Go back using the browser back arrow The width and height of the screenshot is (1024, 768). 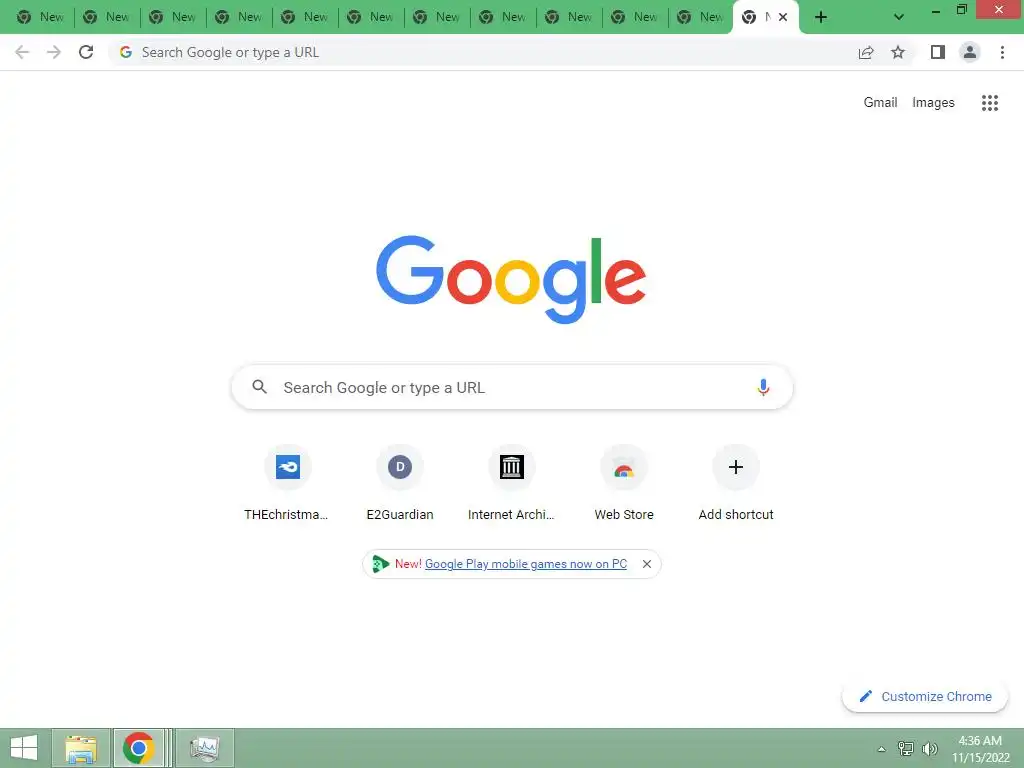click(x=22, y=52)
